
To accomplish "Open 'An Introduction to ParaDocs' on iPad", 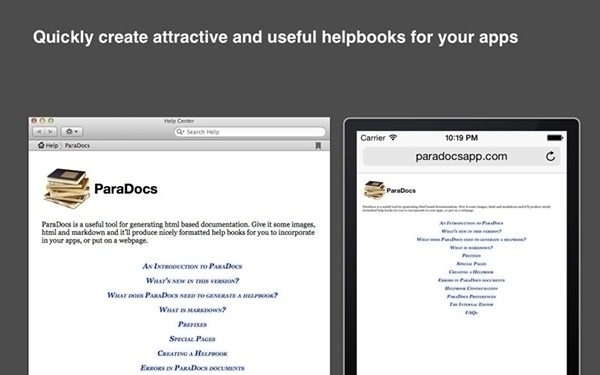I will [x=471, y=223].
